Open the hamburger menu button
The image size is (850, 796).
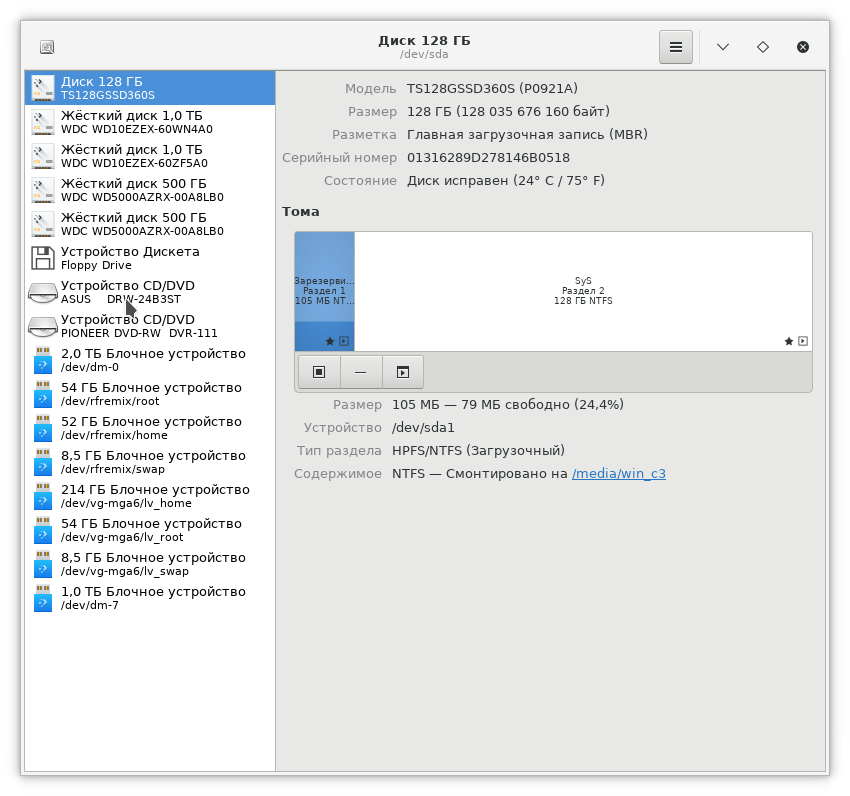coord(675,47)
